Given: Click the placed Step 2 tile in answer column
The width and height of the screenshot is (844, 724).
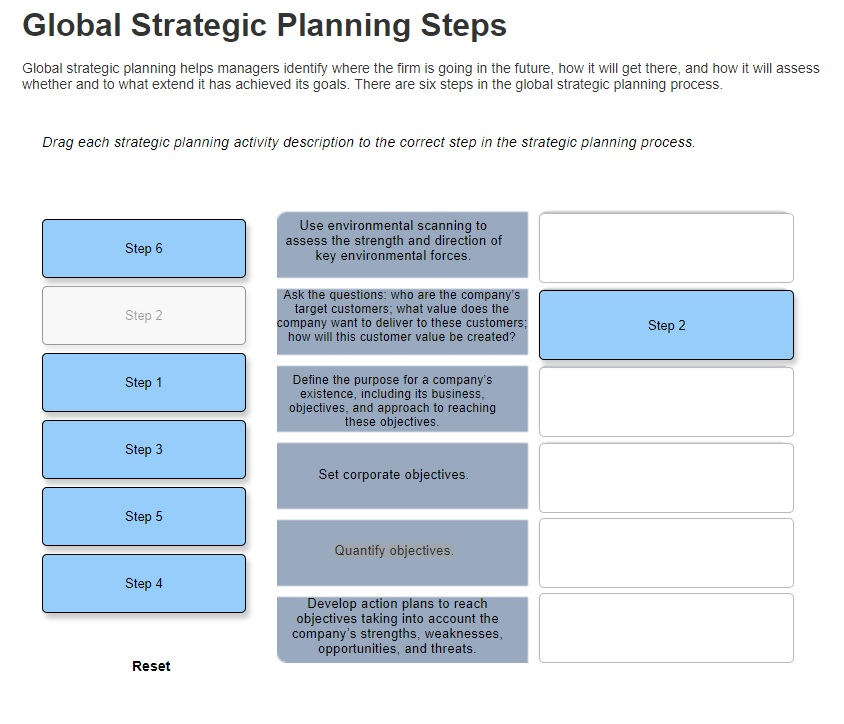Looking at the screenshot, I should [x=666, y=325].
